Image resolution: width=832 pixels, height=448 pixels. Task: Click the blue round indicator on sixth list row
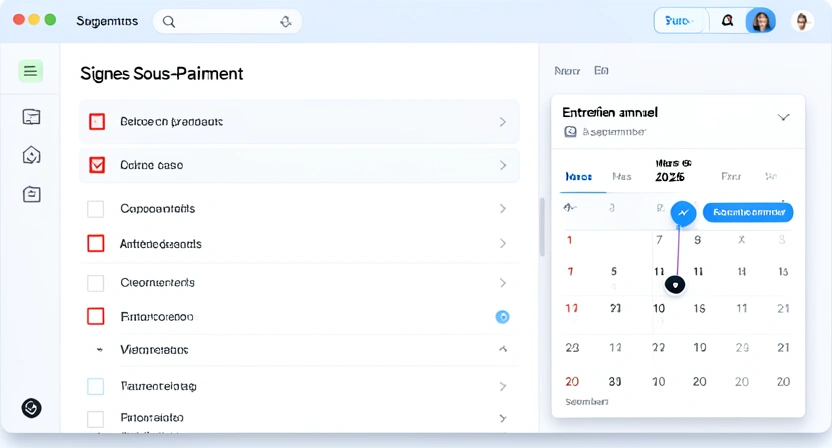point(502,317)
